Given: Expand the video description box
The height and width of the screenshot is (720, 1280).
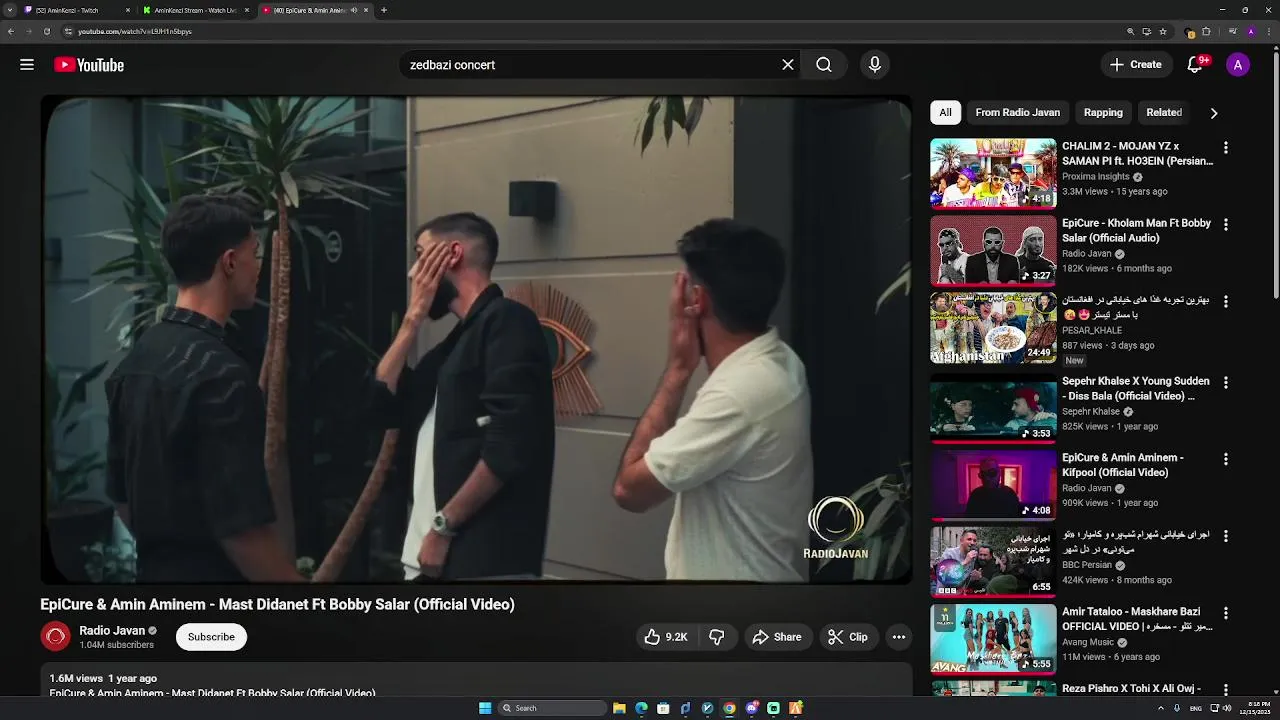Looking at the screenshot, I should point(476,681).
